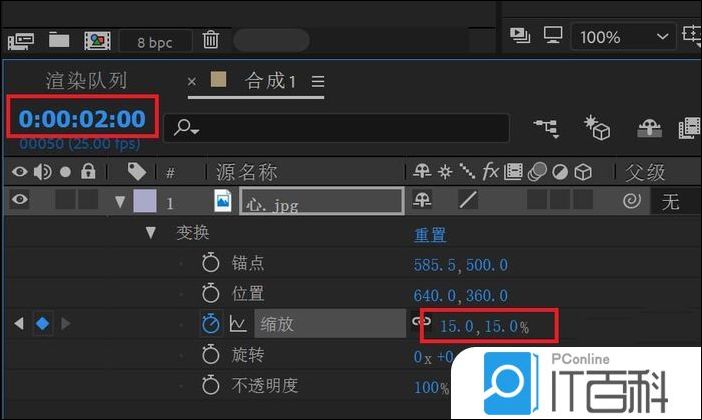This screenshot has width=702, height=420.
Task: Collapse the 变换 property group
Action: (151, 232)
